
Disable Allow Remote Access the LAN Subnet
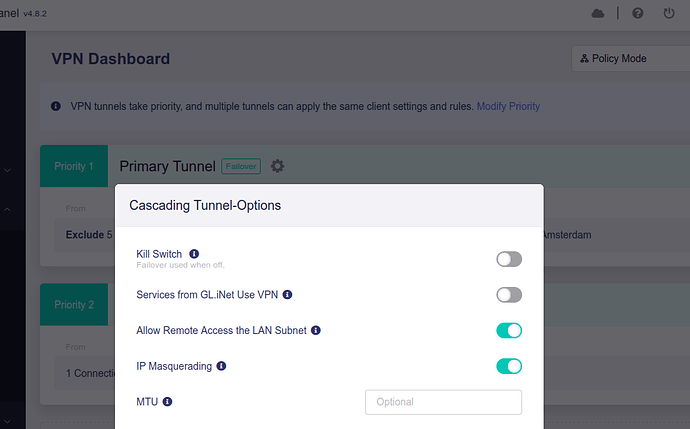(x=509, y=330)
